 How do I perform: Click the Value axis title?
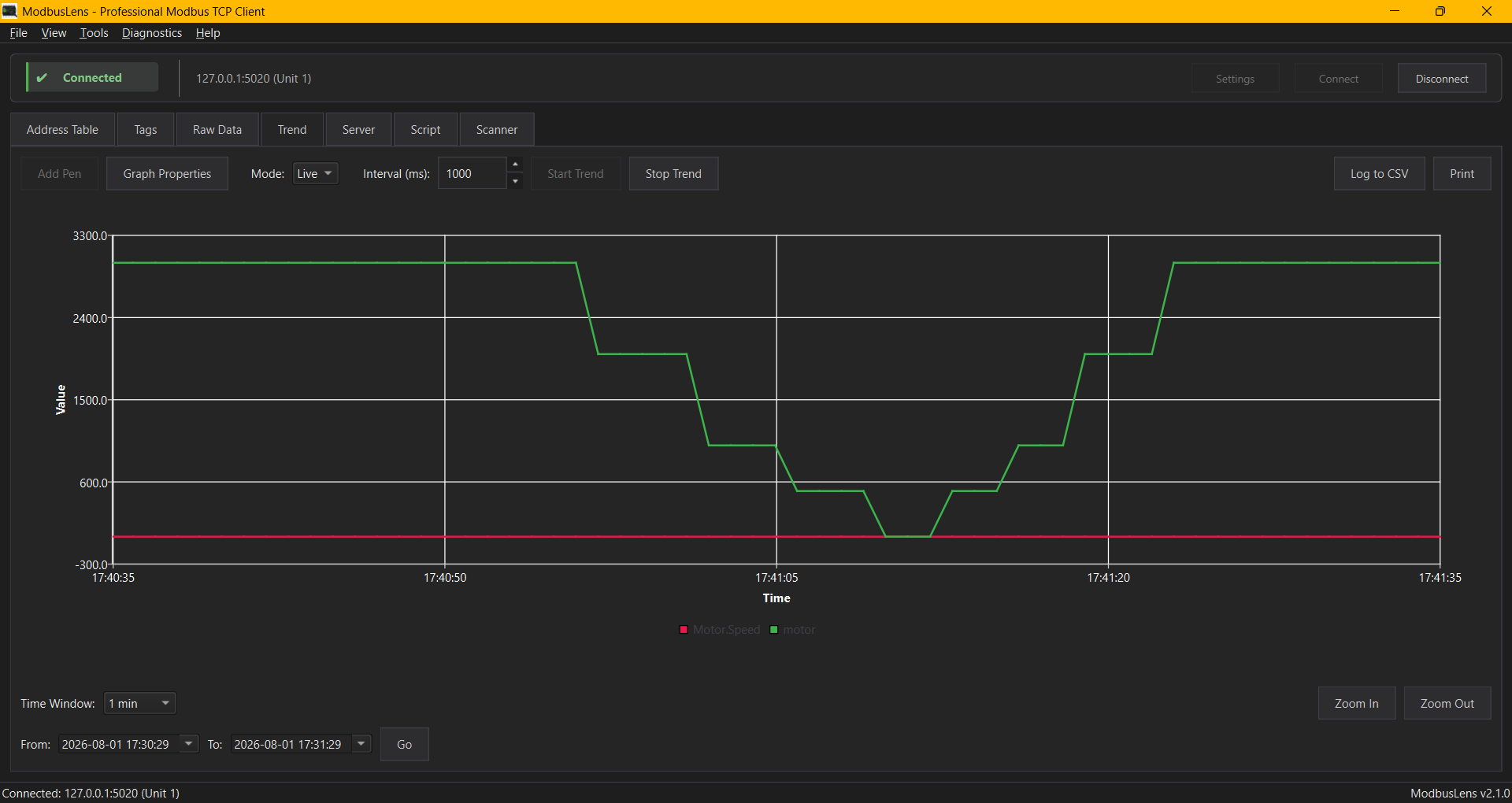point(61,400)
